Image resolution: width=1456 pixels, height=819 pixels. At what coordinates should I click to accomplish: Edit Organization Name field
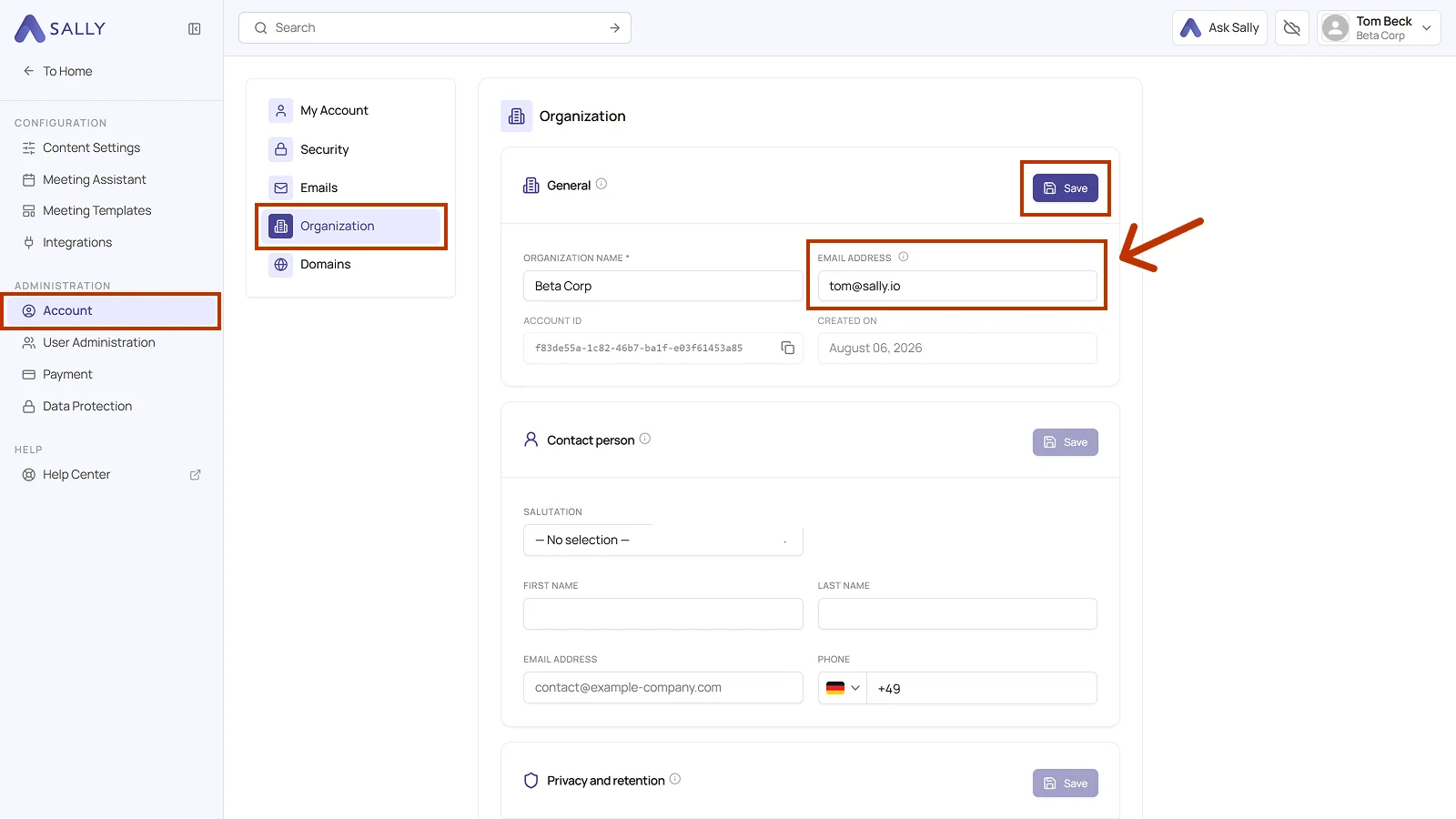(x=662, y=286)
